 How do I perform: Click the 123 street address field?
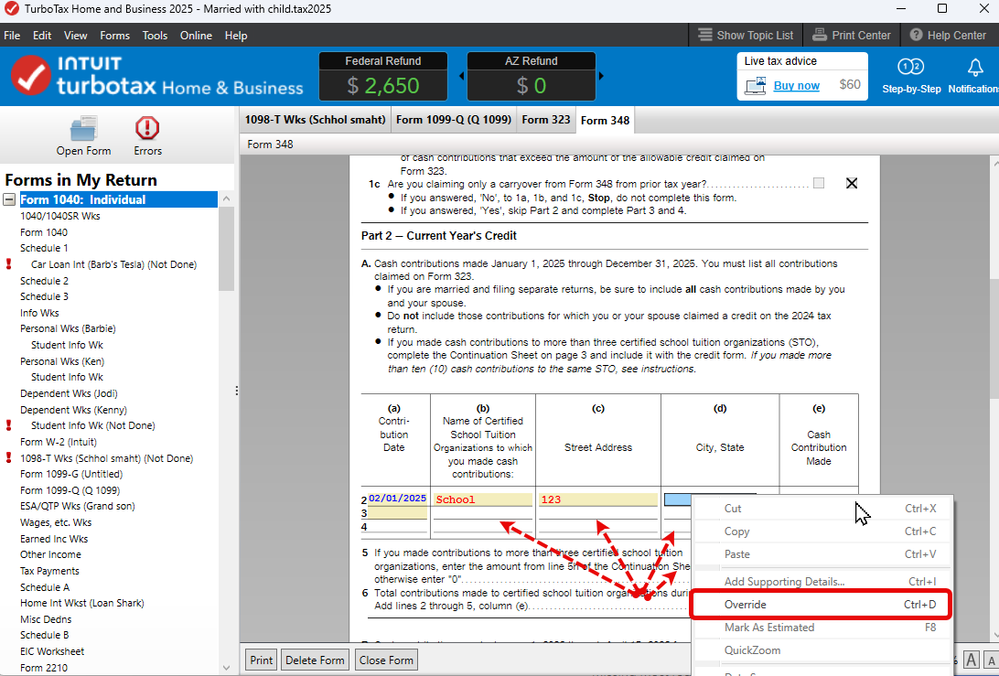(598, 500)
